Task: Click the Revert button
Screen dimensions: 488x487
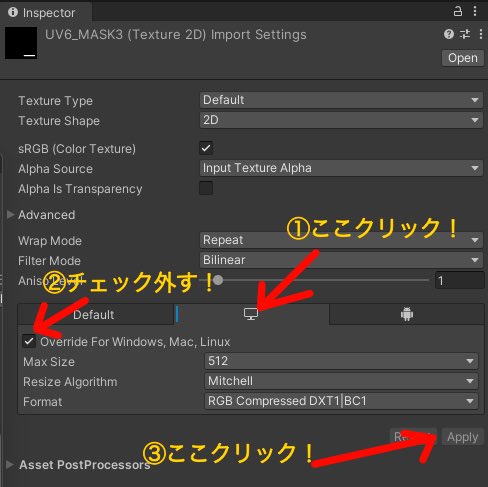Action: (413, 437)
